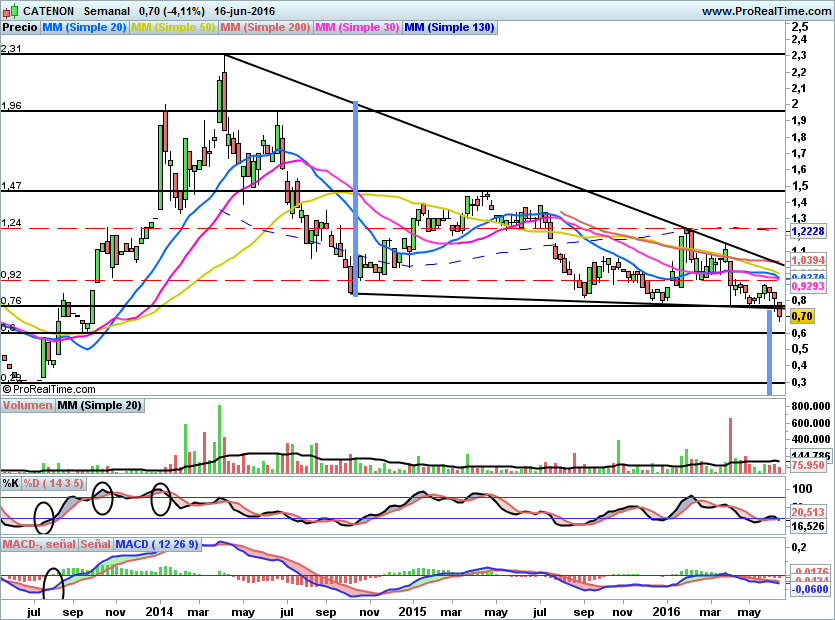Viewport: 835px width, 620px height.
Task: Click the 1,0394 red price tag
Action: [x=808, y=260]
